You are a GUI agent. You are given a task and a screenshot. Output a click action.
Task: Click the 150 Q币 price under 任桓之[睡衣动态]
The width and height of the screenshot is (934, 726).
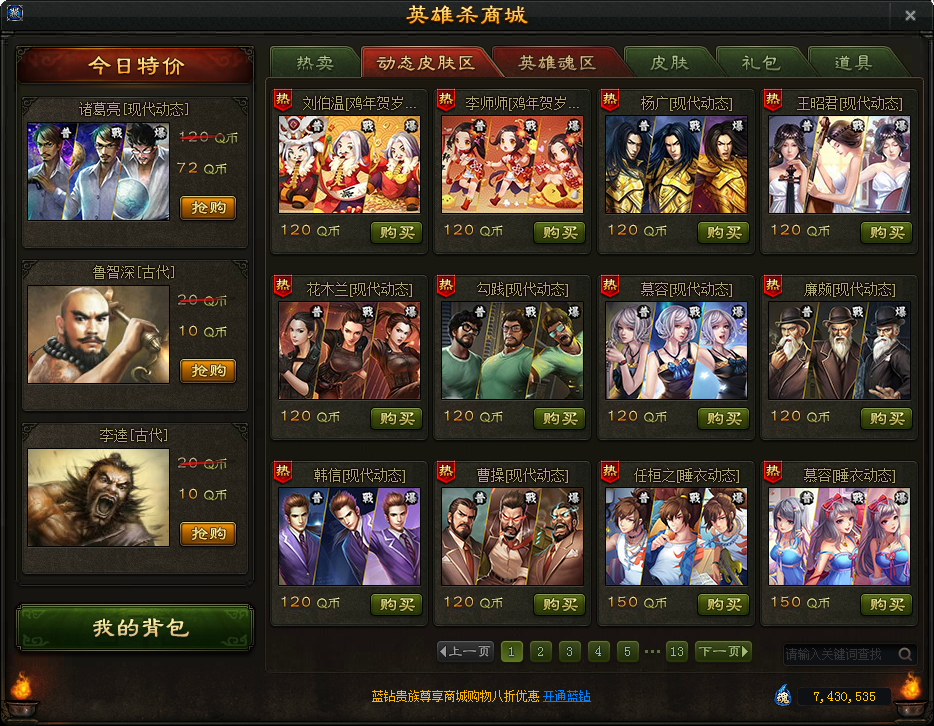637,602
